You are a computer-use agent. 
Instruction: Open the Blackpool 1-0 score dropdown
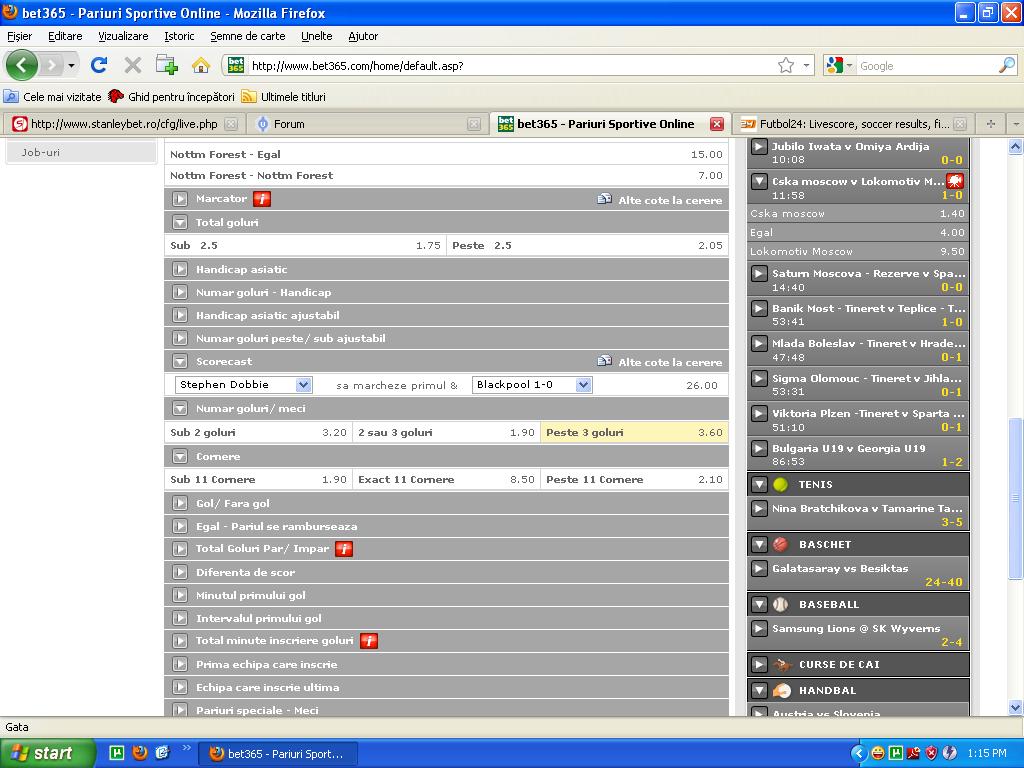[532, 385]
